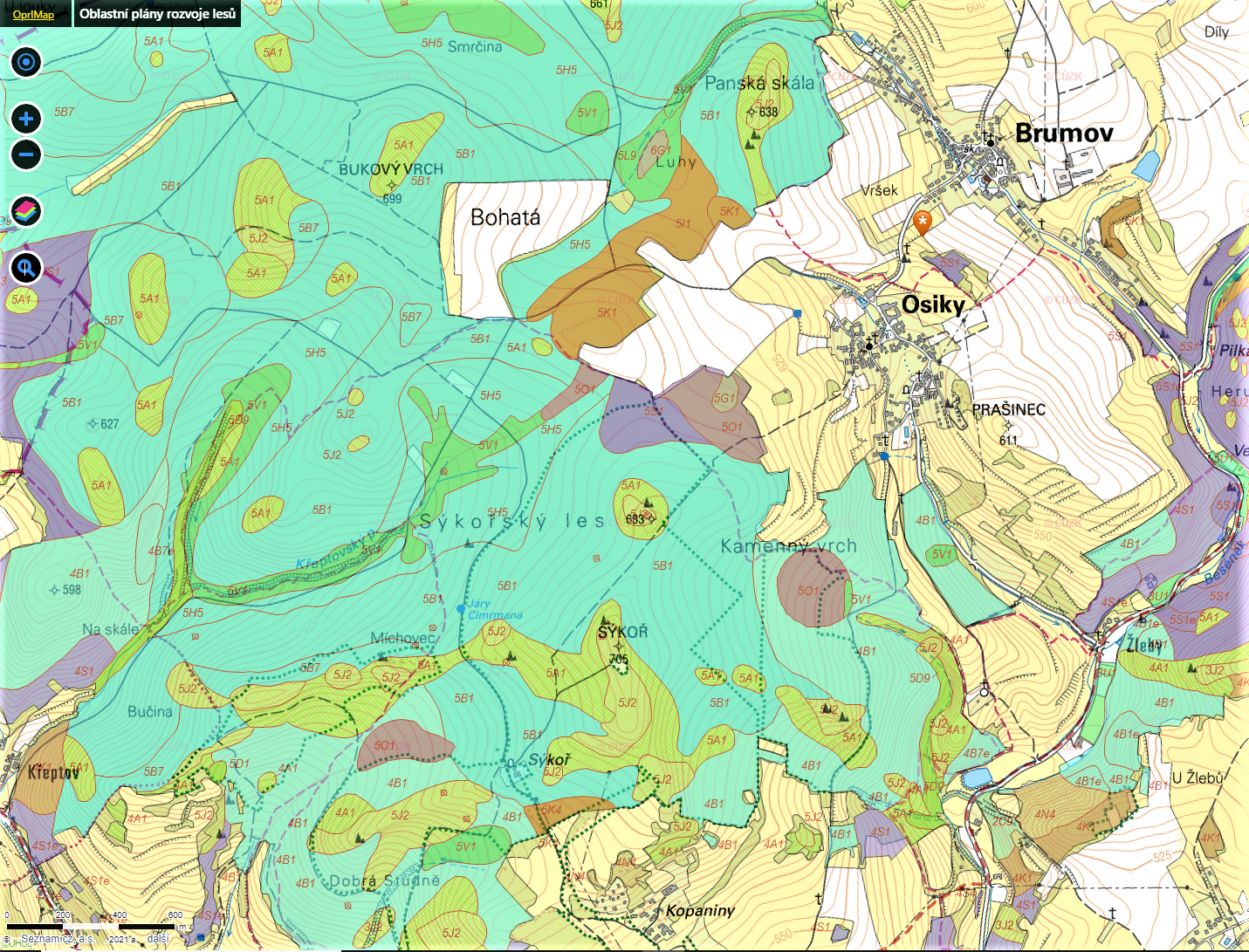1249x952 pixels.
Task: Click the '638' elevation at Panská skála
Action: click(768, 112)
